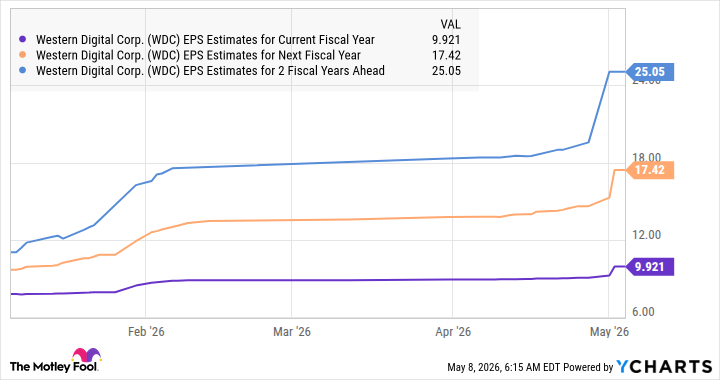The height and width of the screenshot is (380, 720).
Task: Click legend value 9.921
Action: point(446,40)
